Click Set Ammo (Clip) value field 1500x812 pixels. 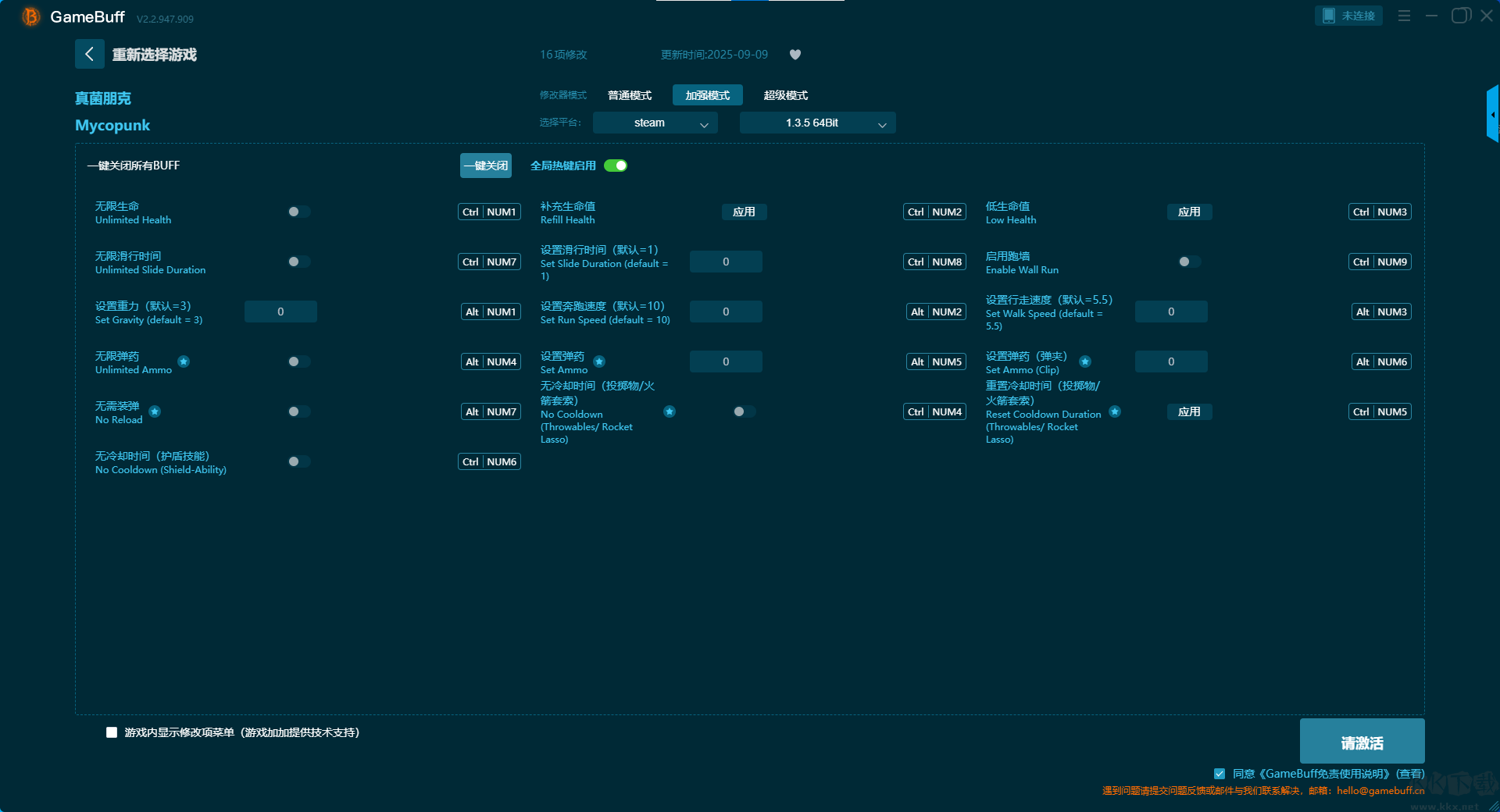click(x=1171, y=361)
